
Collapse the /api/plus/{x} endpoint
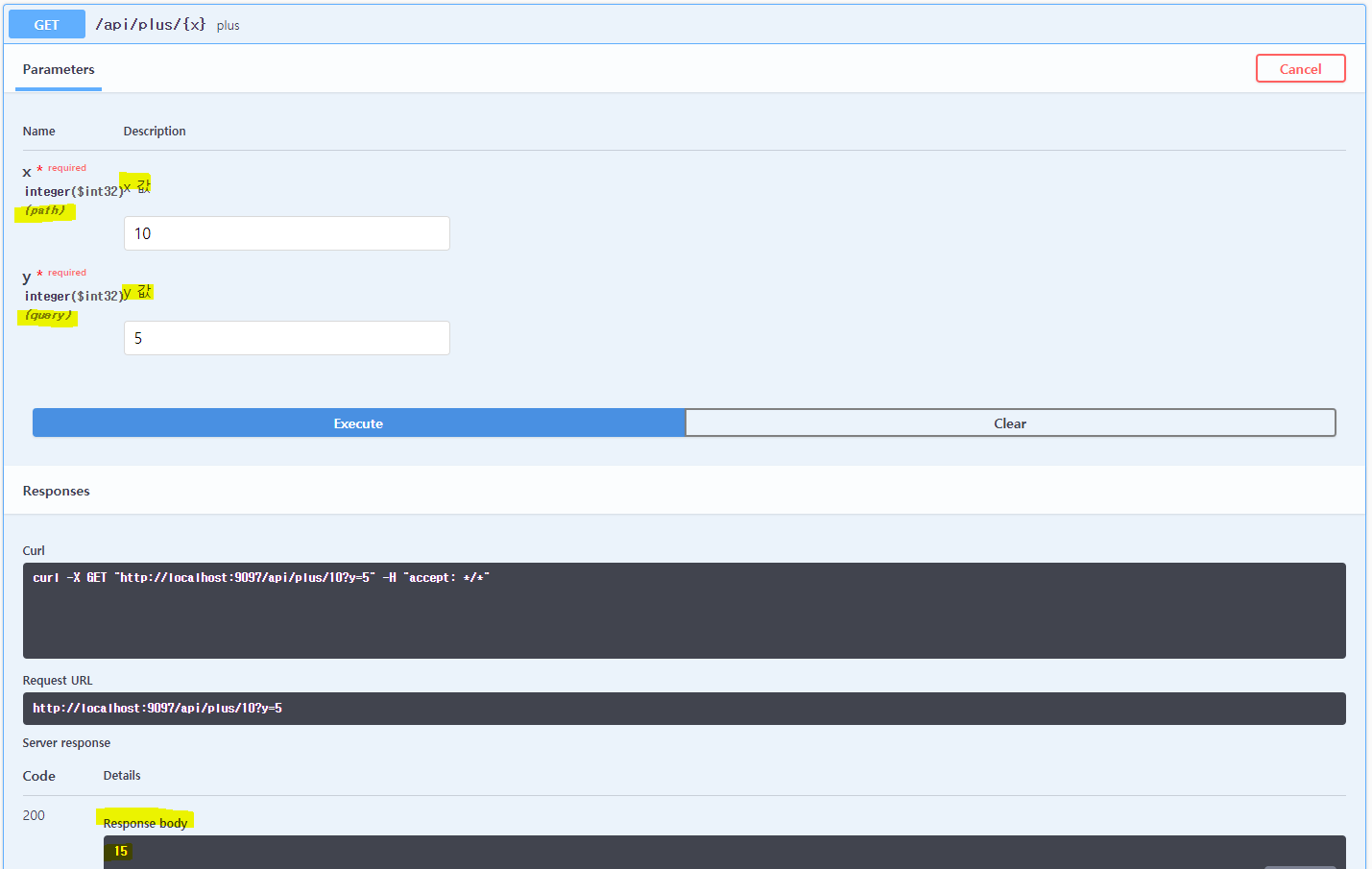coord(149,23)
